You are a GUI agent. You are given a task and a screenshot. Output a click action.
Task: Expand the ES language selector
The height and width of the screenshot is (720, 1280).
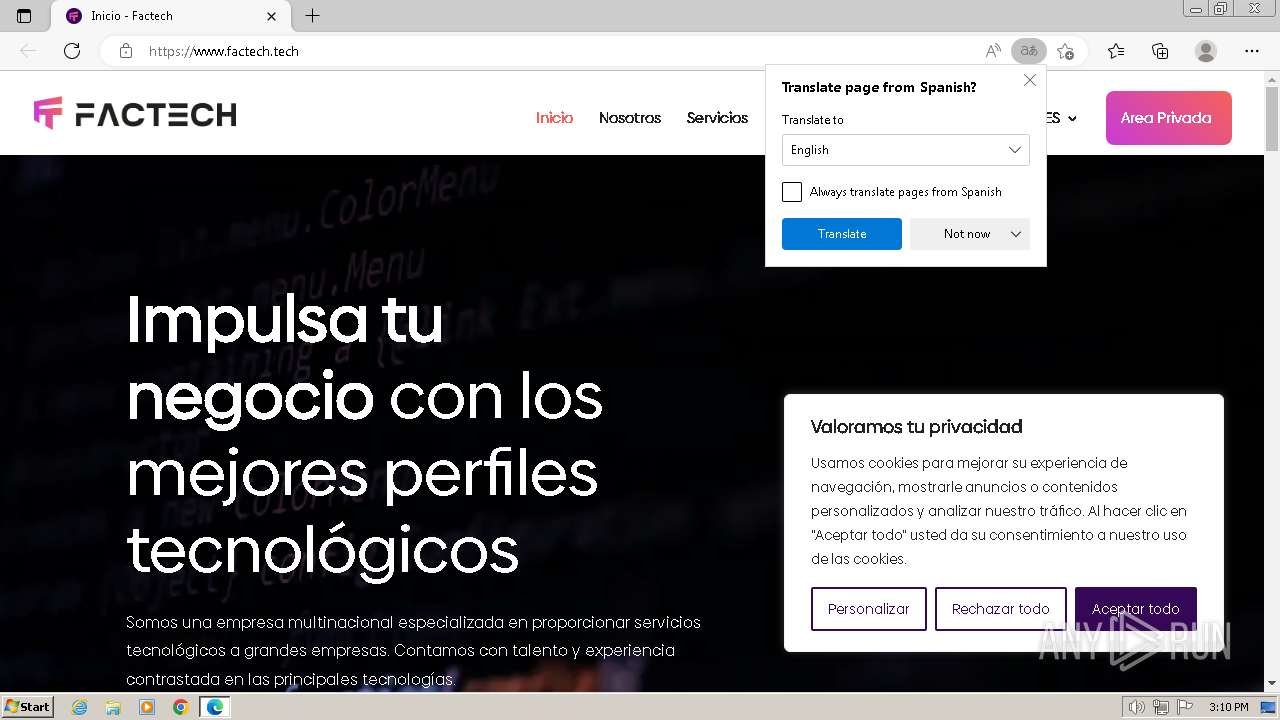(1062, 118)
